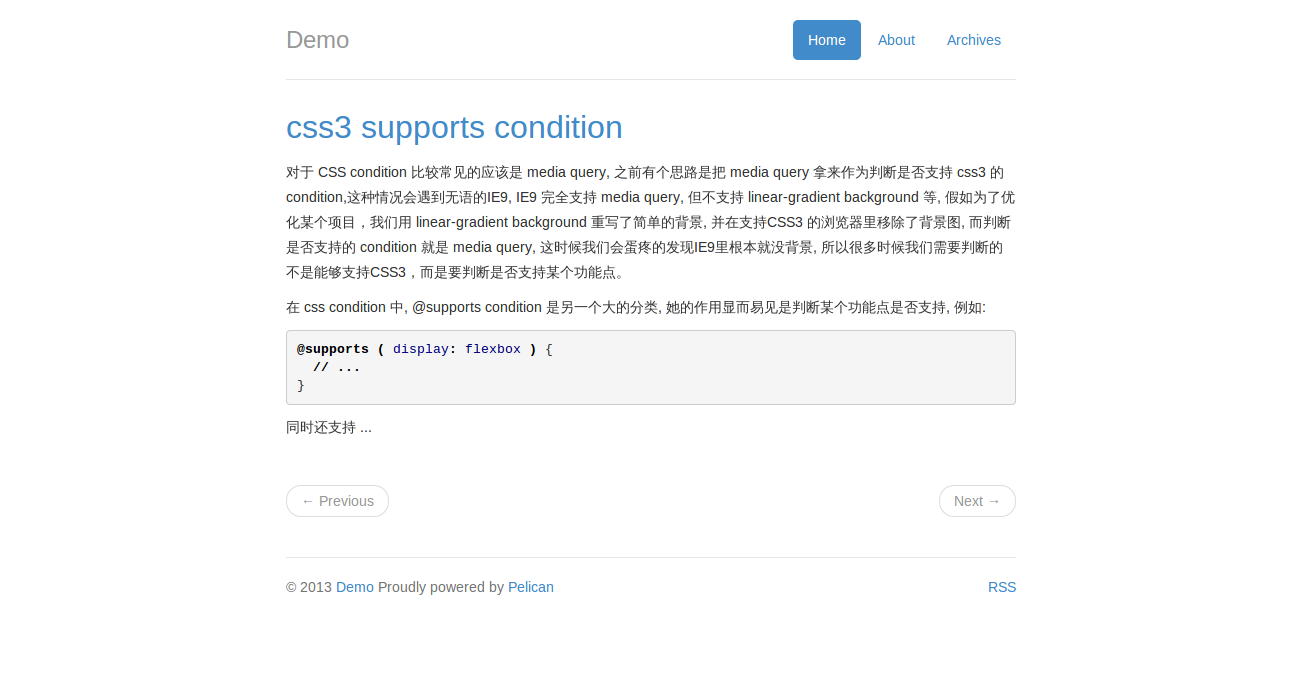Visit the Pelican link in the footer
Viewport: 1301px width, 682px height.
coord(531,587)
